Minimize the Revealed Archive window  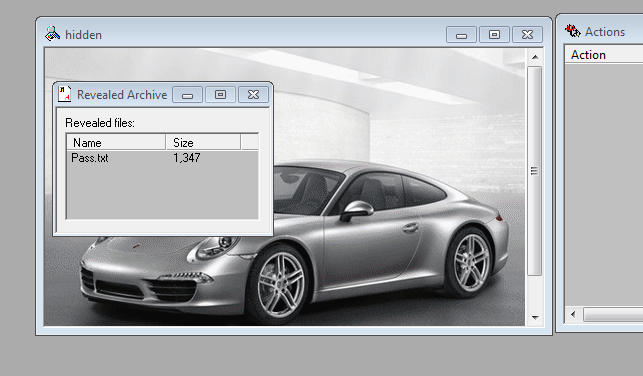click(187, 95)
